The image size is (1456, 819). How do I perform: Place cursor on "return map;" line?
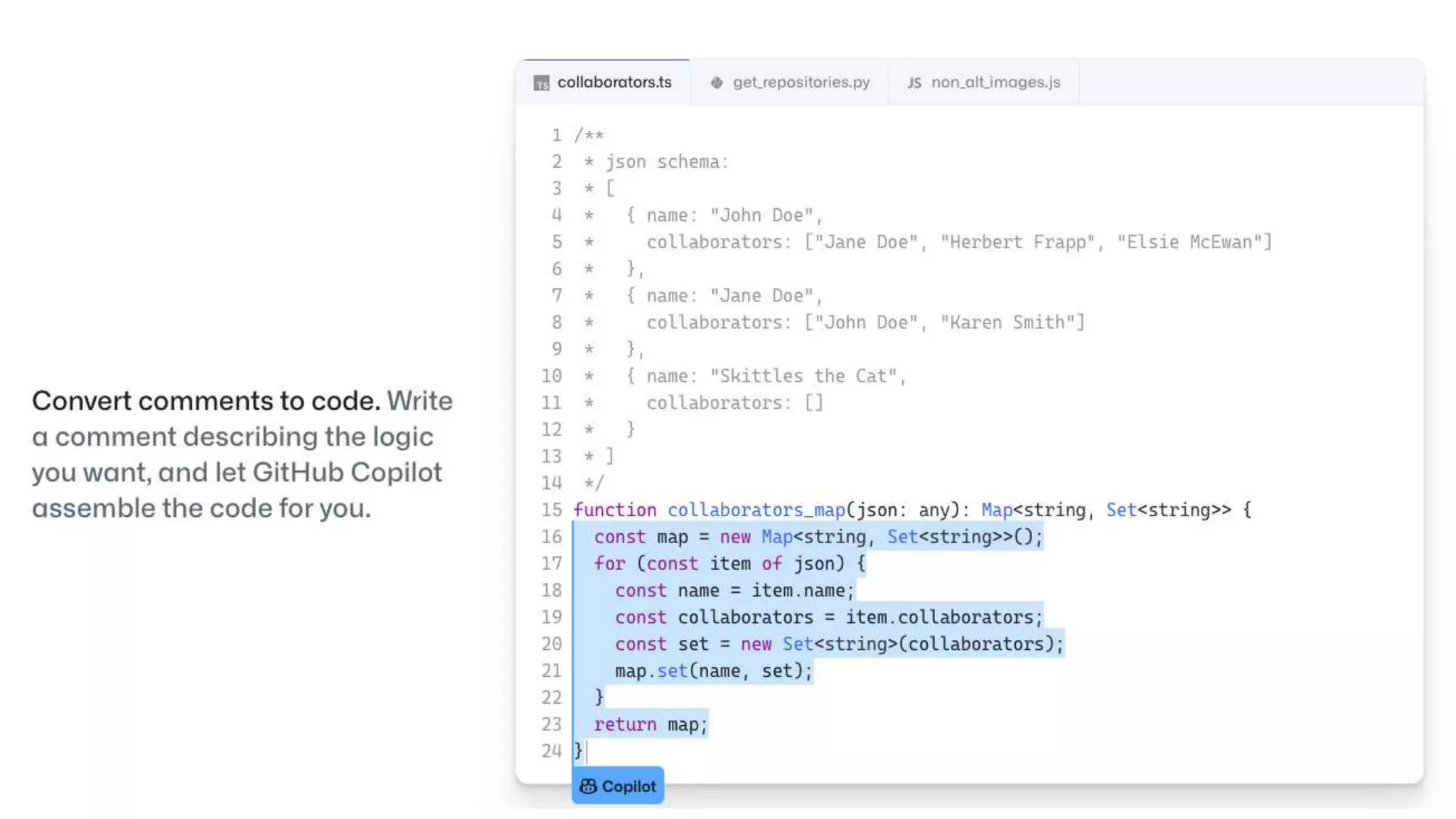tap(651, 724)
